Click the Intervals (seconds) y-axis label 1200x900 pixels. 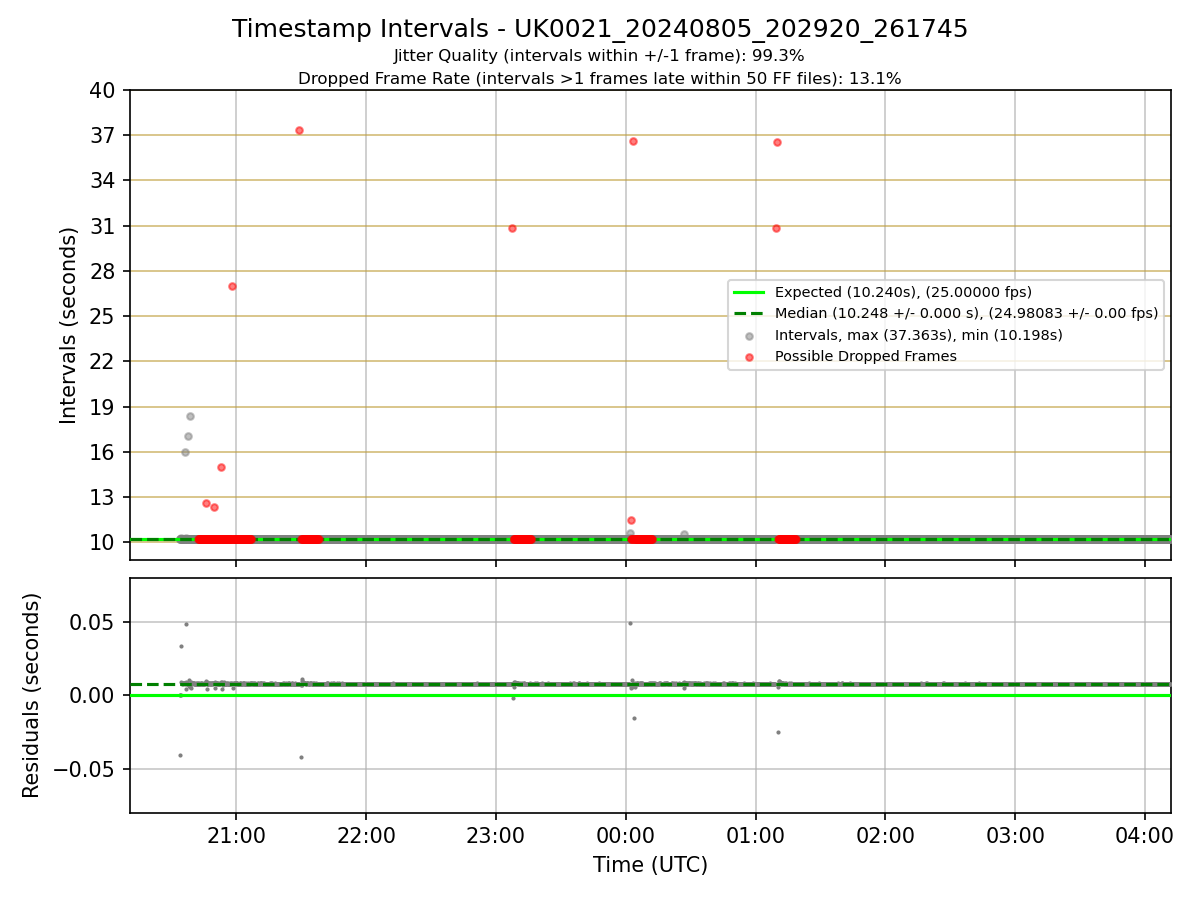pyautogui.click(x=69, y=325)
